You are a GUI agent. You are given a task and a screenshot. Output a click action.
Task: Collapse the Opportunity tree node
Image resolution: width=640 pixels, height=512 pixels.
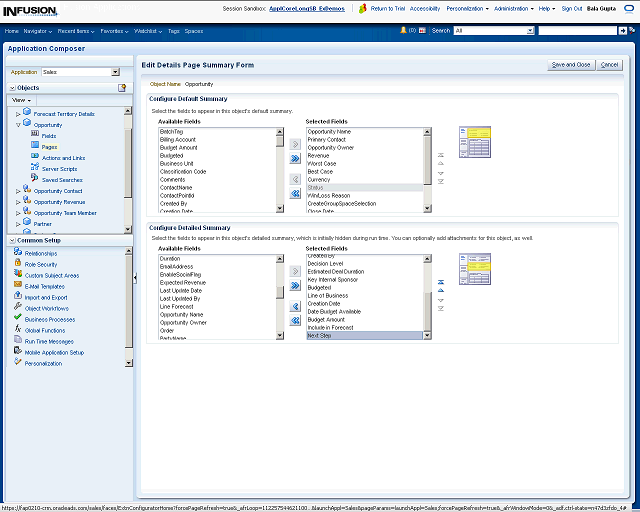18,125
